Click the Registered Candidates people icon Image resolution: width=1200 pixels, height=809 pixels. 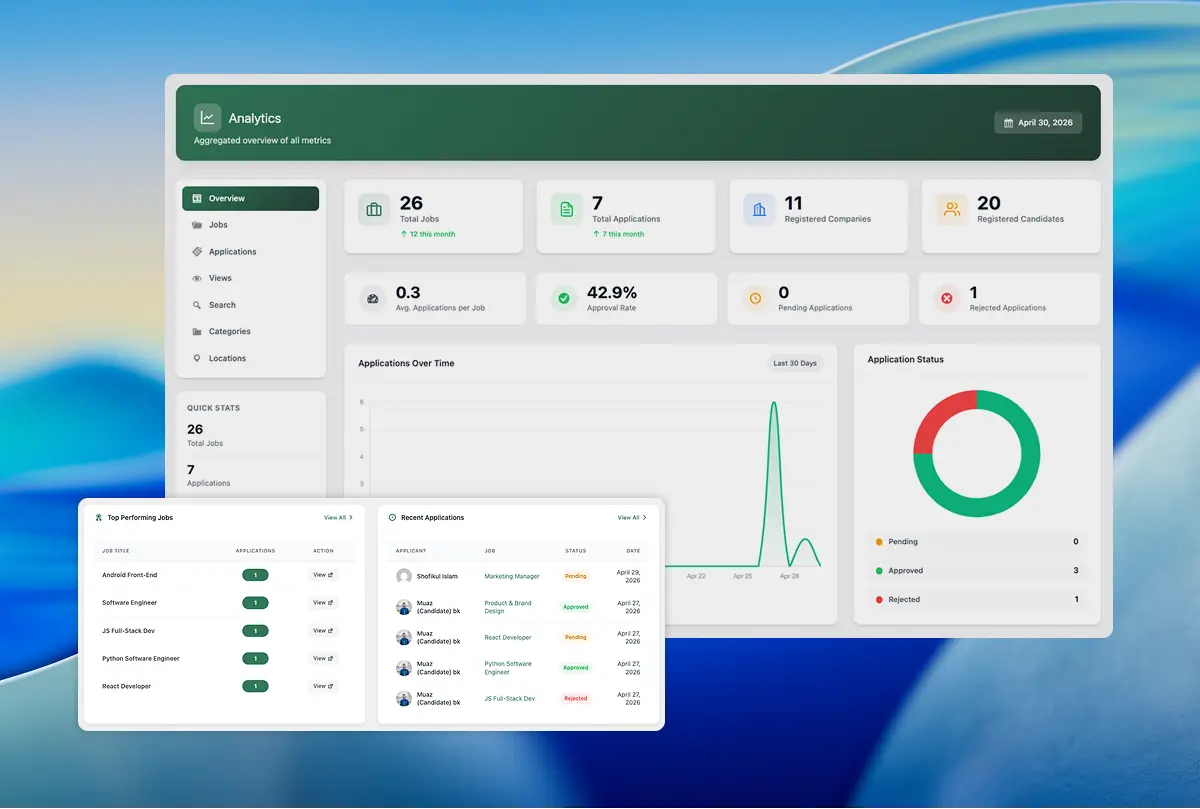coord(952,210)
